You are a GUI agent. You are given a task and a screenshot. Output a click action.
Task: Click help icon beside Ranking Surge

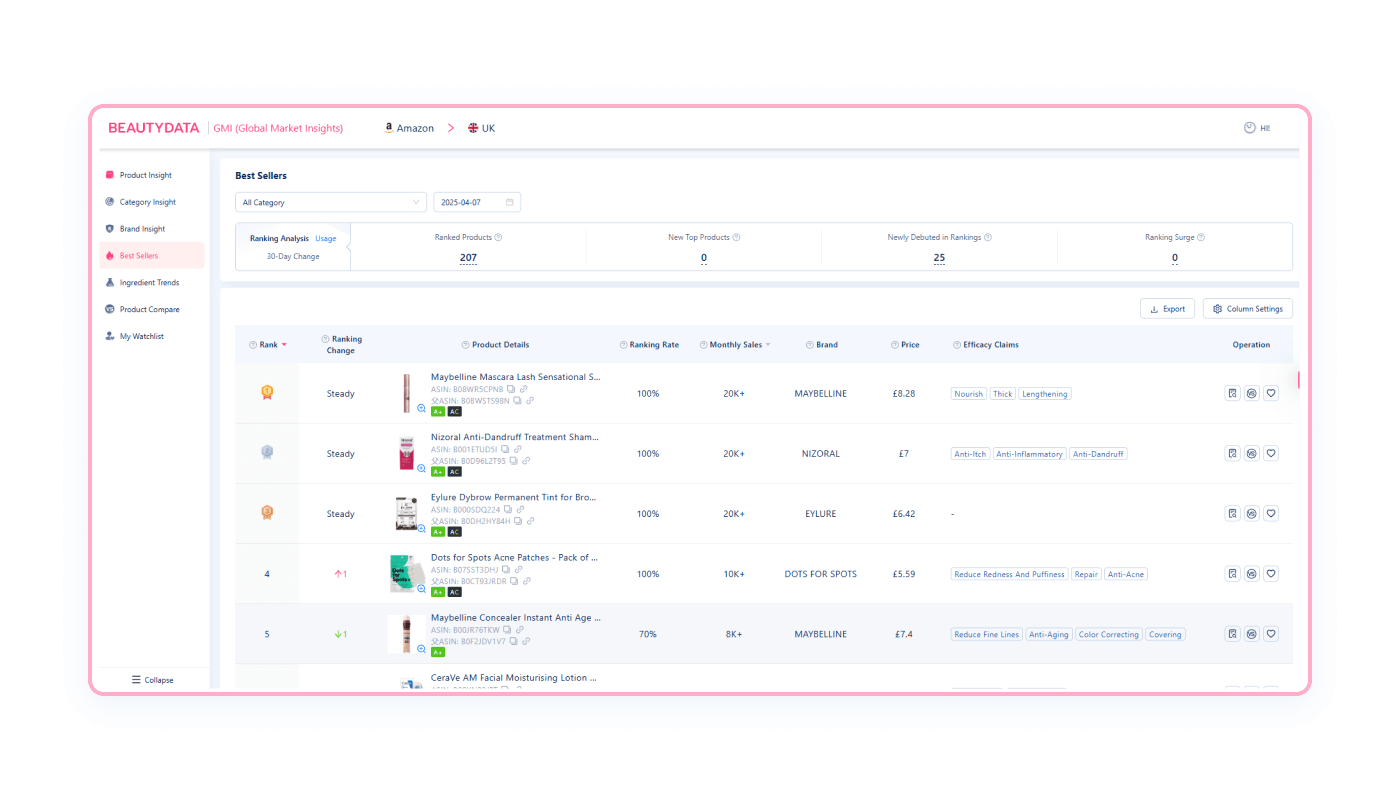click(1201, 237)
